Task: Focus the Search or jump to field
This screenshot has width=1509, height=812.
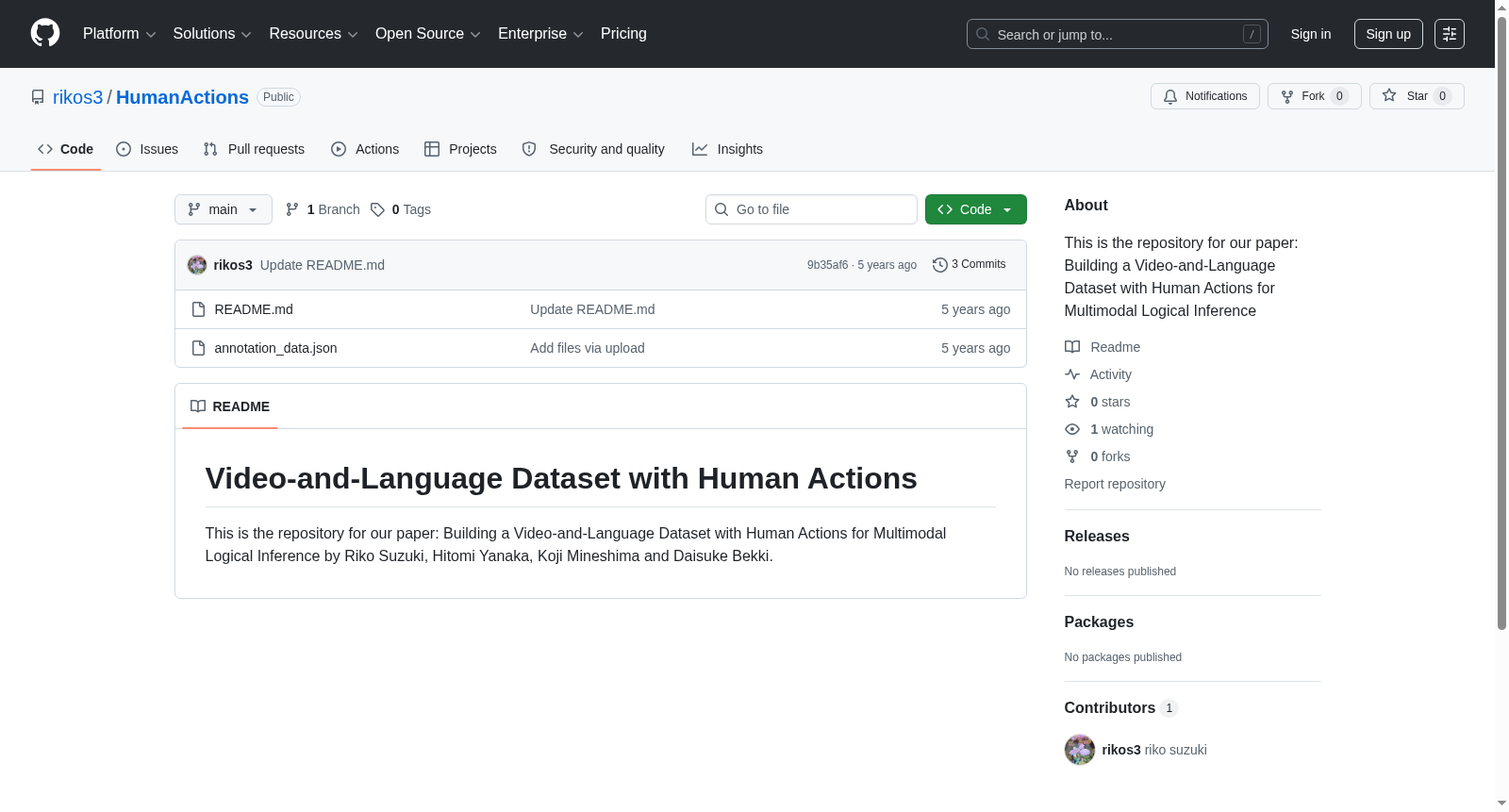Action: pyautogui.click(x=1117, y=34)
